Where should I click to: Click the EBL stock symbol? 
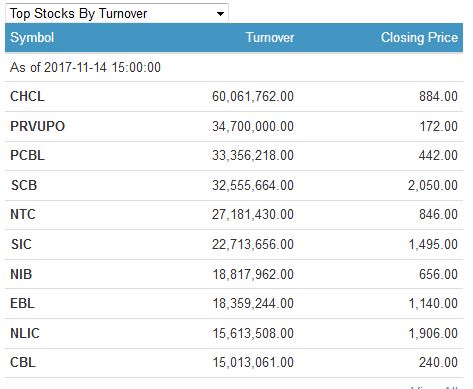(22, 303)
